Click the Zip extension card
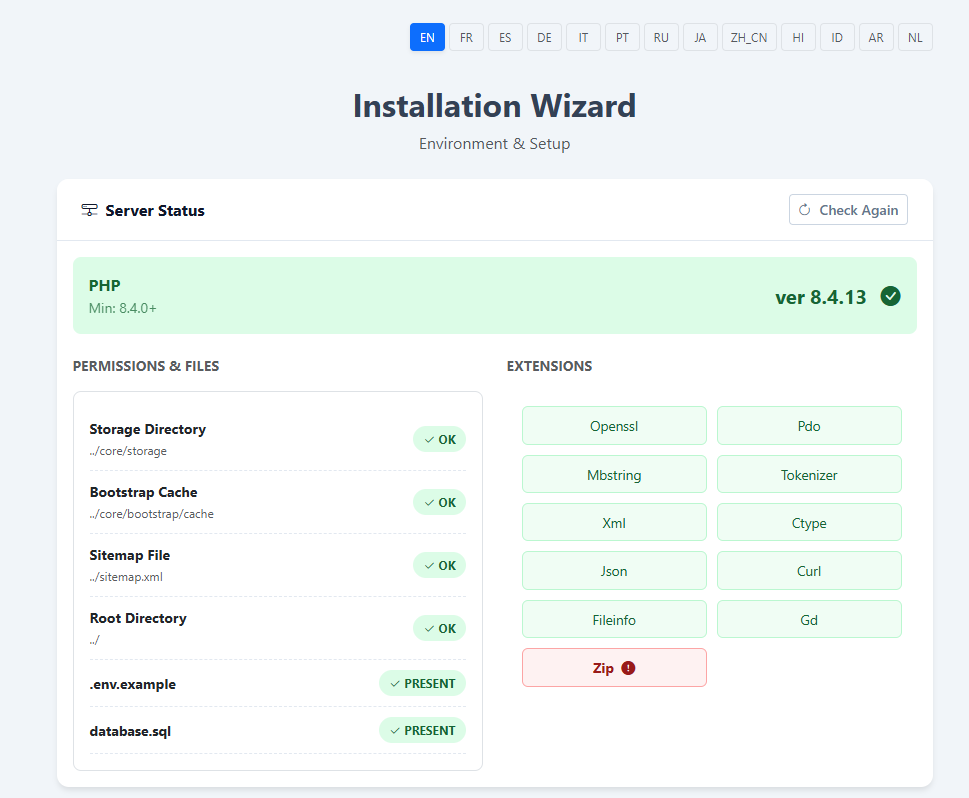Screen dimensions: 969x798 (613, 667)
